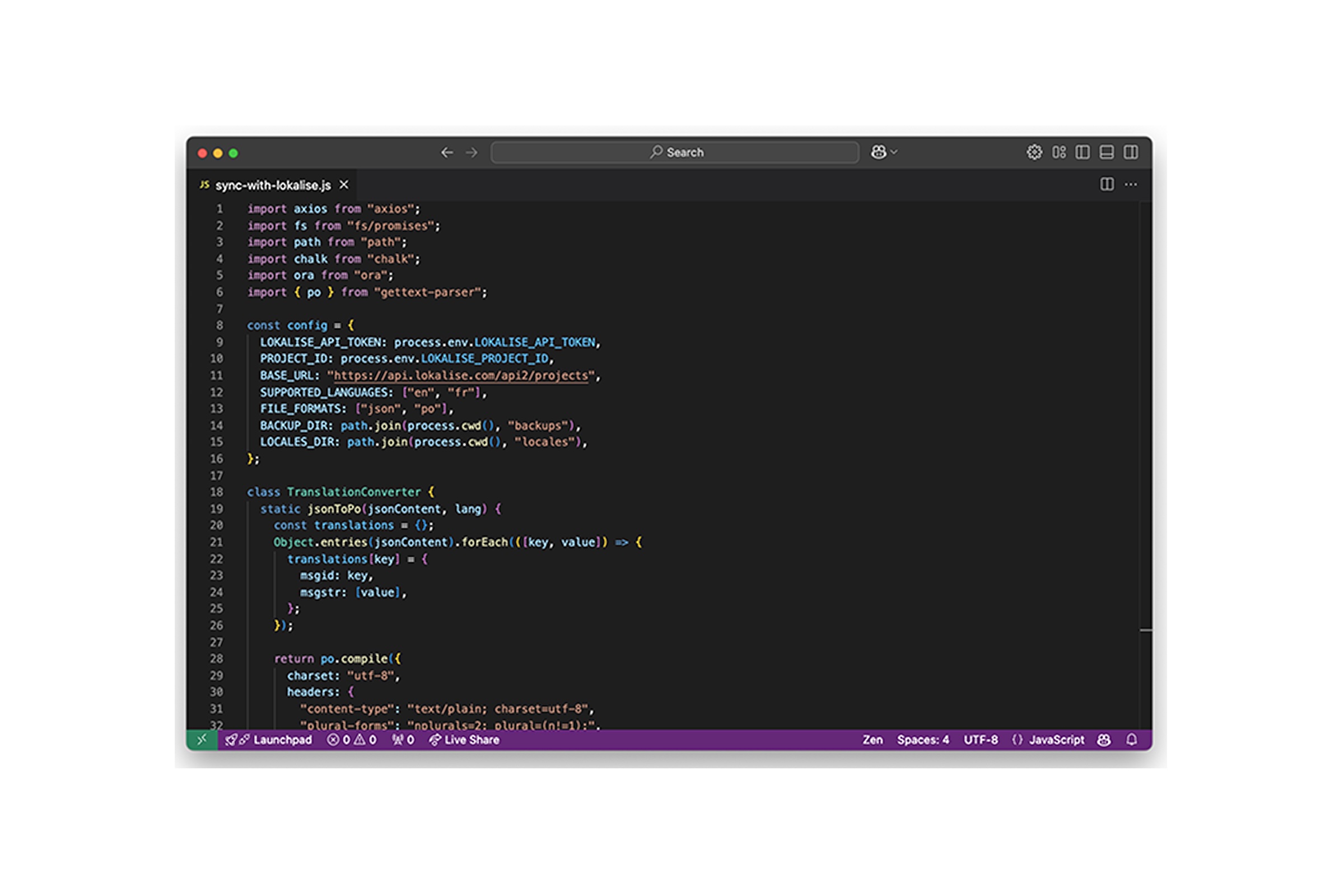The height and width of the screenshot is (896, 1344).
Task: Toggle the secondary side bar
Action: click(x=1130, y=152)
